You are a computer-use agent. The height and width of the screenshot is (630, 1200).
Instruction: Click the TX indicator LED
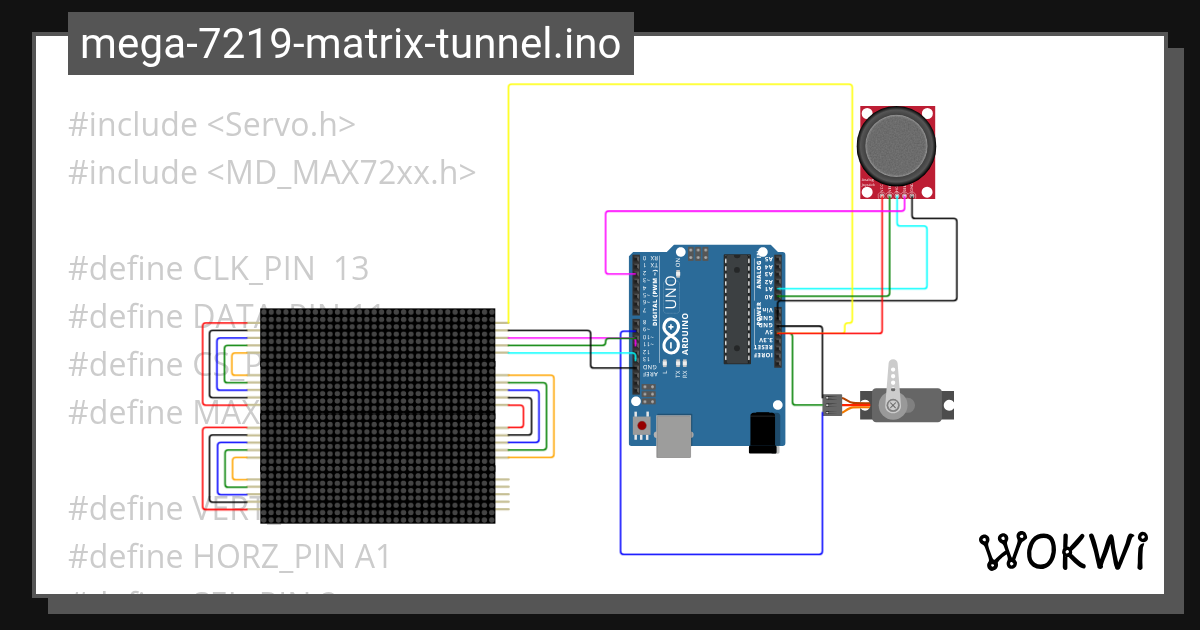[x=677, y=362]
